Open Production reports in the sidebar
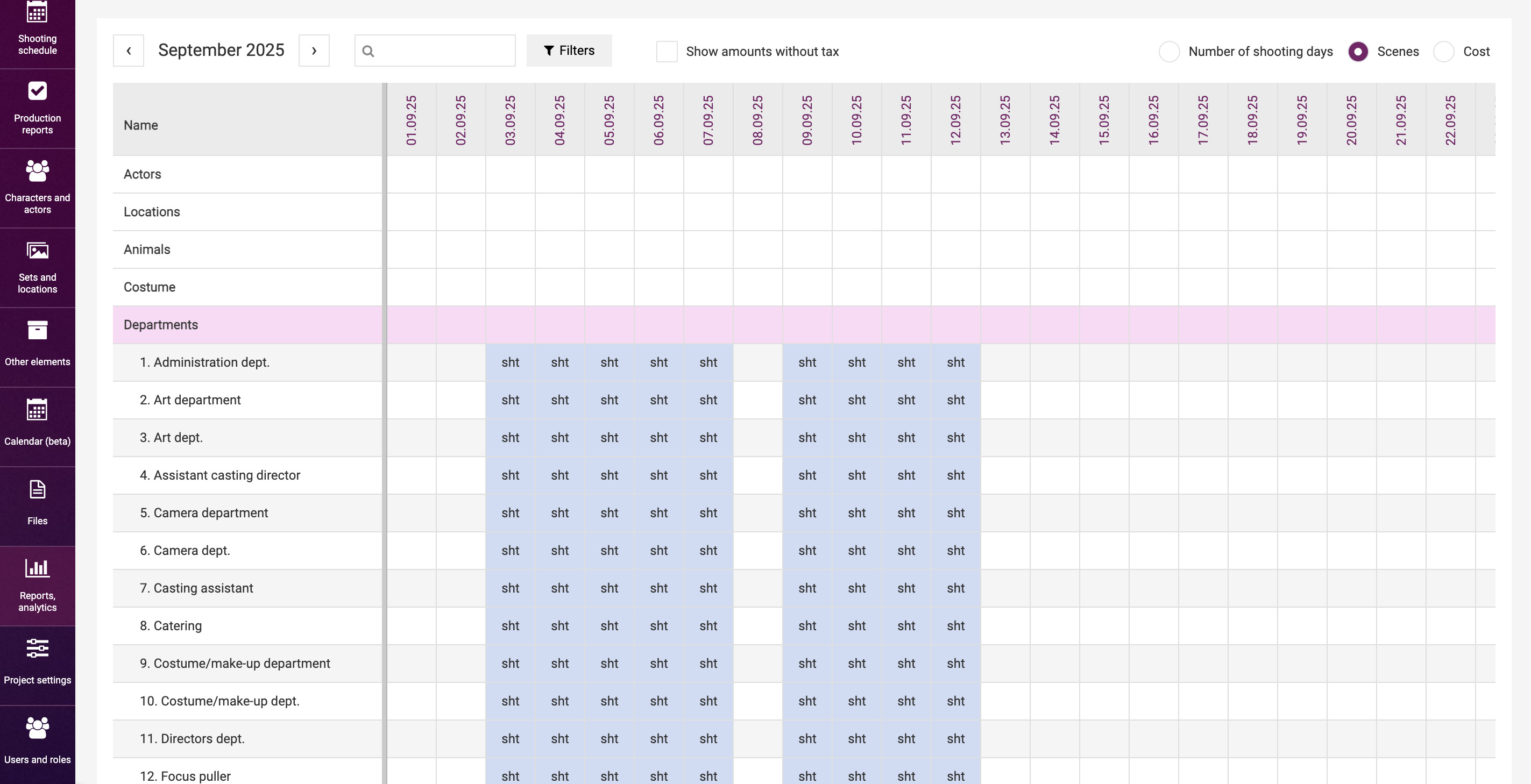1531x784 pixels. (37, 108)
